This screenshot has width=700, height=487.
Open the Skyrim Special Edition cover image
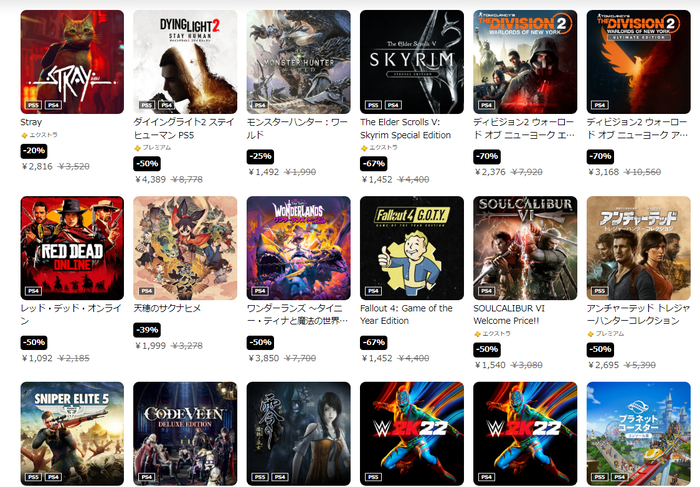point(412,62)
